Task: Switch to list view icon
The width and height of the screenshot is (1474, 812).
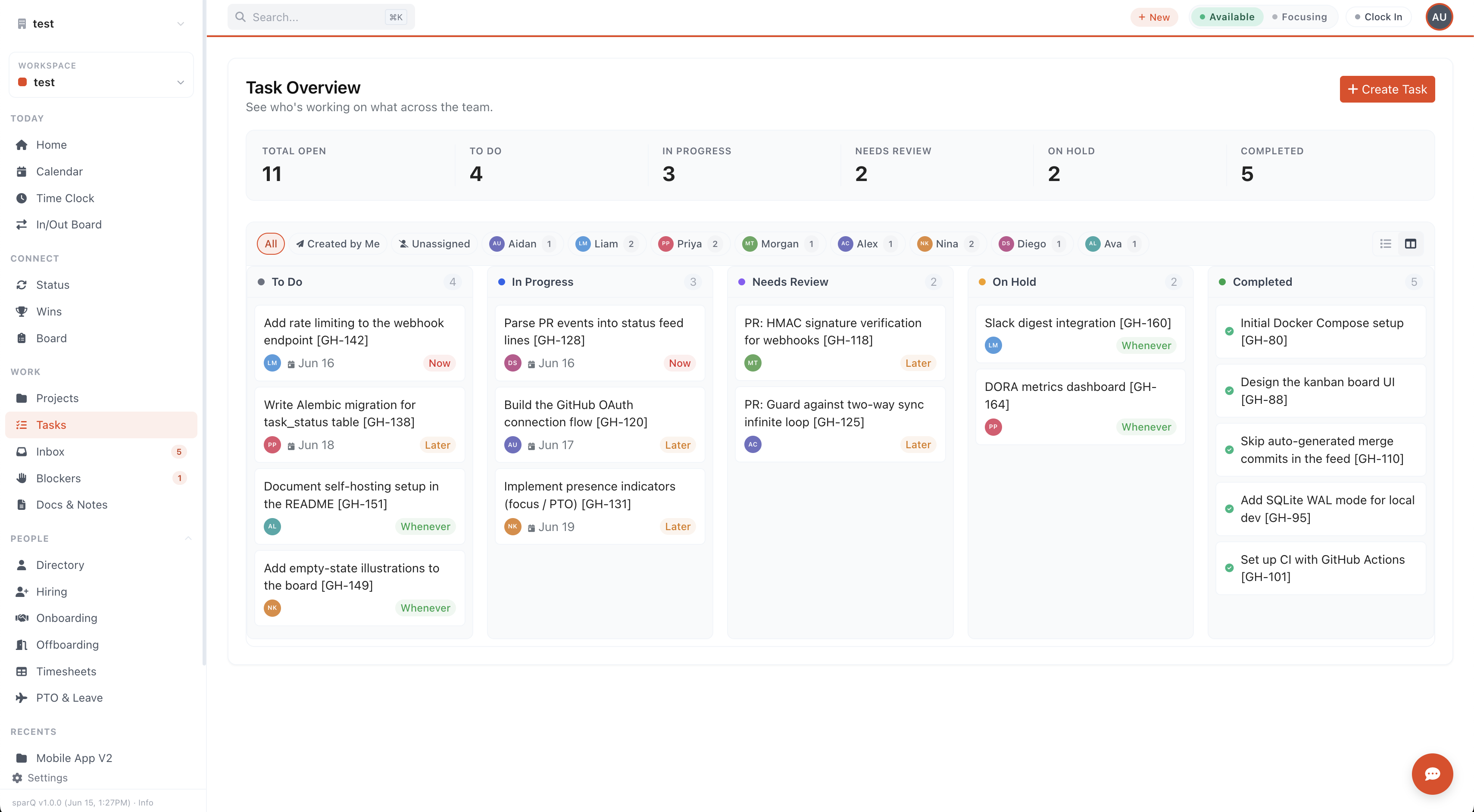Action: point(1385,244)
